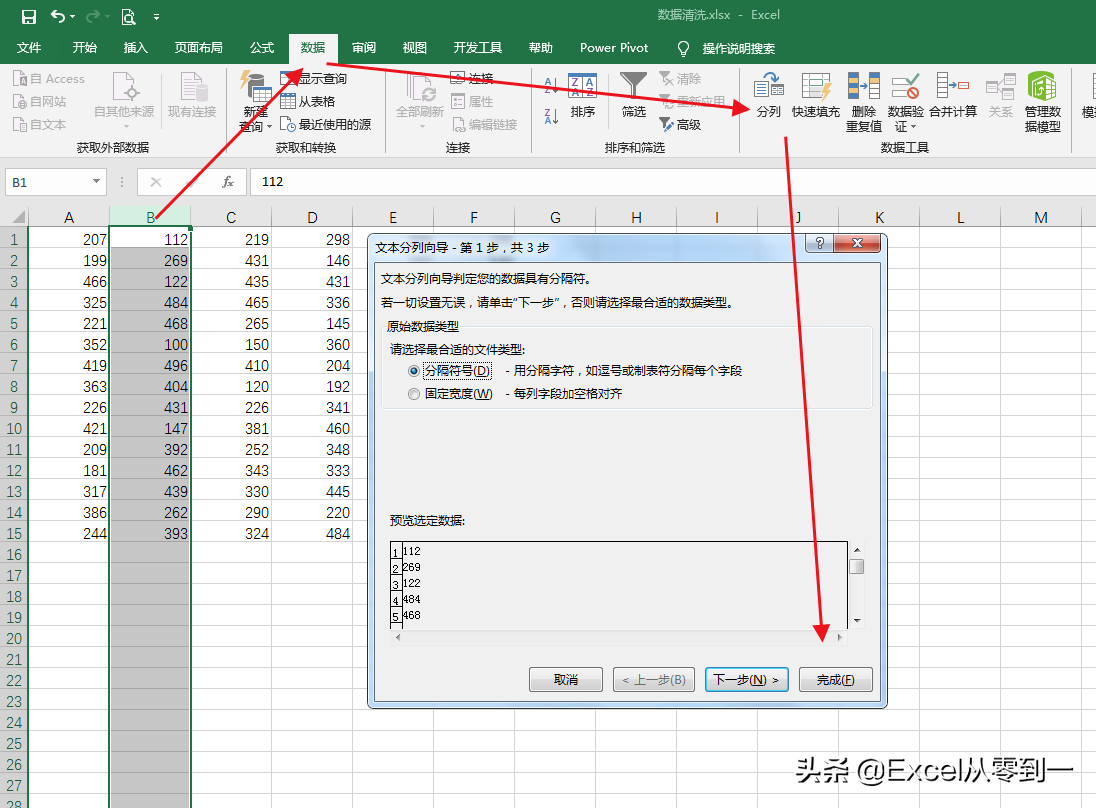Open the Power Pivot tab
The height and width of the screenshot is (808, 1096).
[x=614, y=48]
